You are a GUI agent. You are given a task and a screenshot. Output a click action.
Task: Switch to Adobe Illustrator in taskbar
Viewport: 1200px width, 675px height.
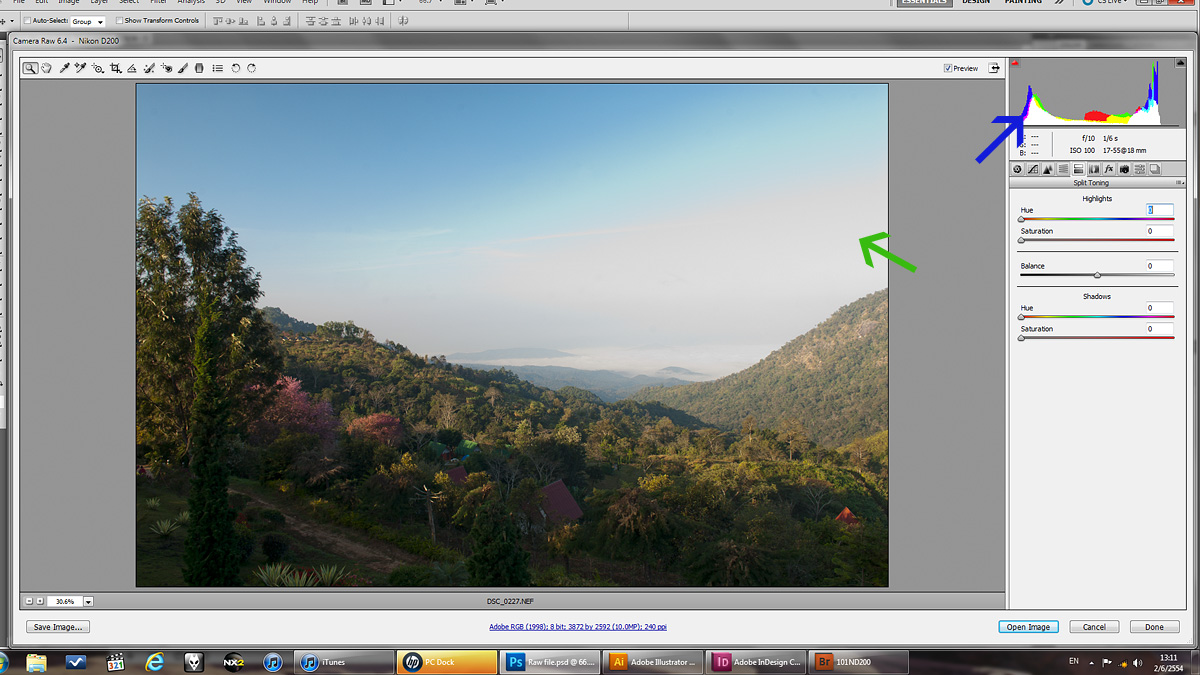(653, 662)
